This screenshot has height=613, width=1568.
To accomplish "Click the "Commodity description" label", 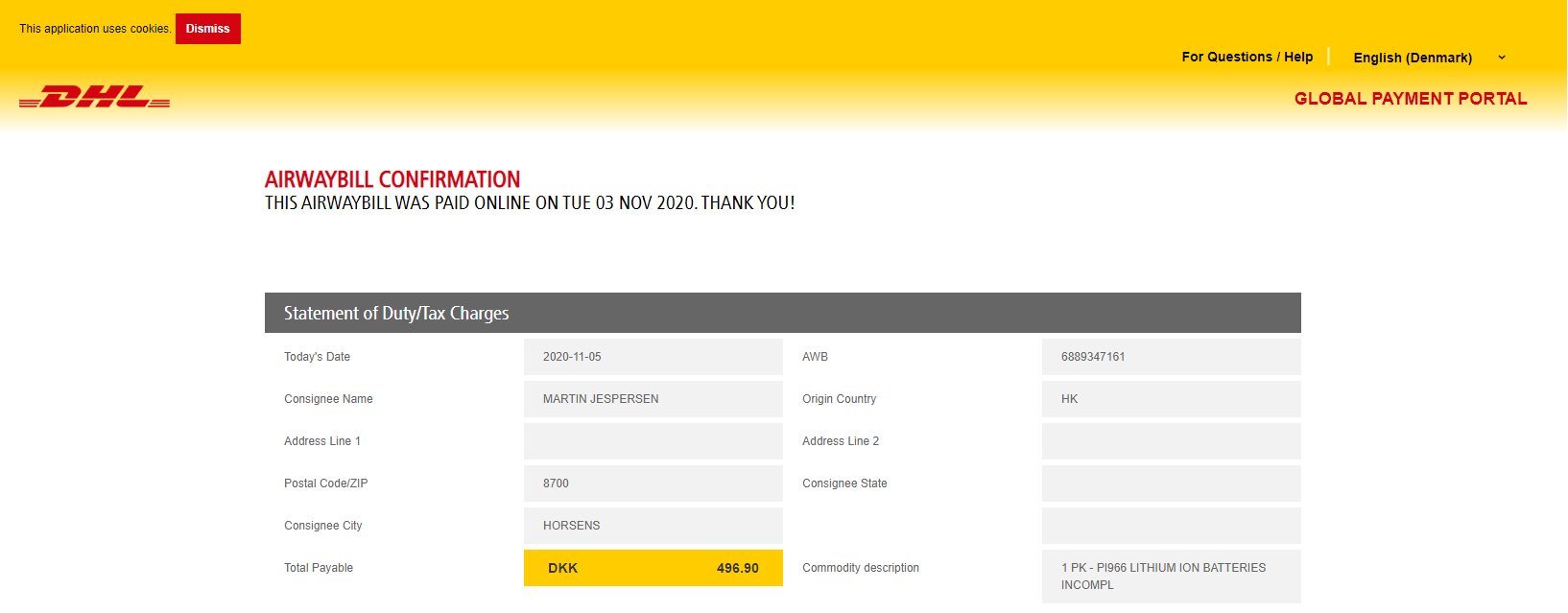I will click(x=861, y=568).
